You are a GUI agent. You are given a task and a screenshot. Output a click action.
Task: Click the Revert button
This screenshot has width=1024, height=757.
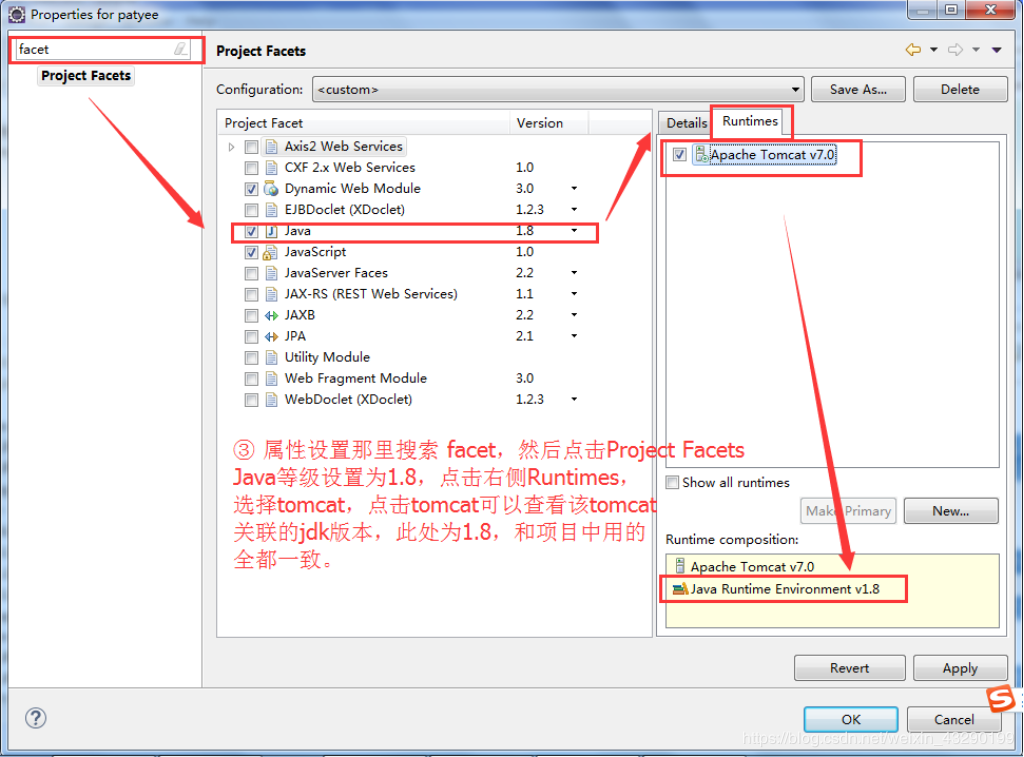(x=850, y=668)
